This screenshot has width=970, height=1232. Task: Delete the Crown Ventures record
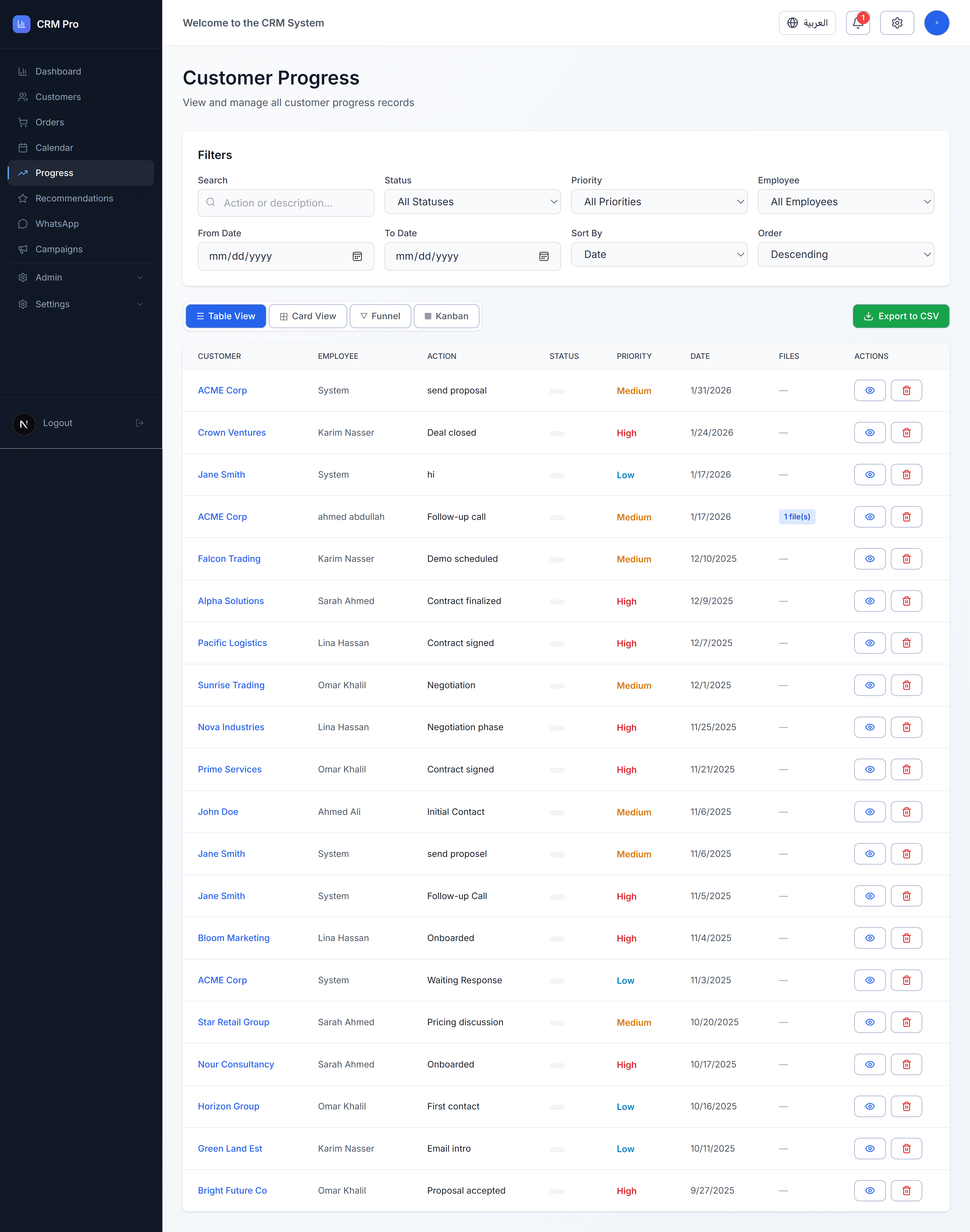pyautogui.click(x=906, y=433)
